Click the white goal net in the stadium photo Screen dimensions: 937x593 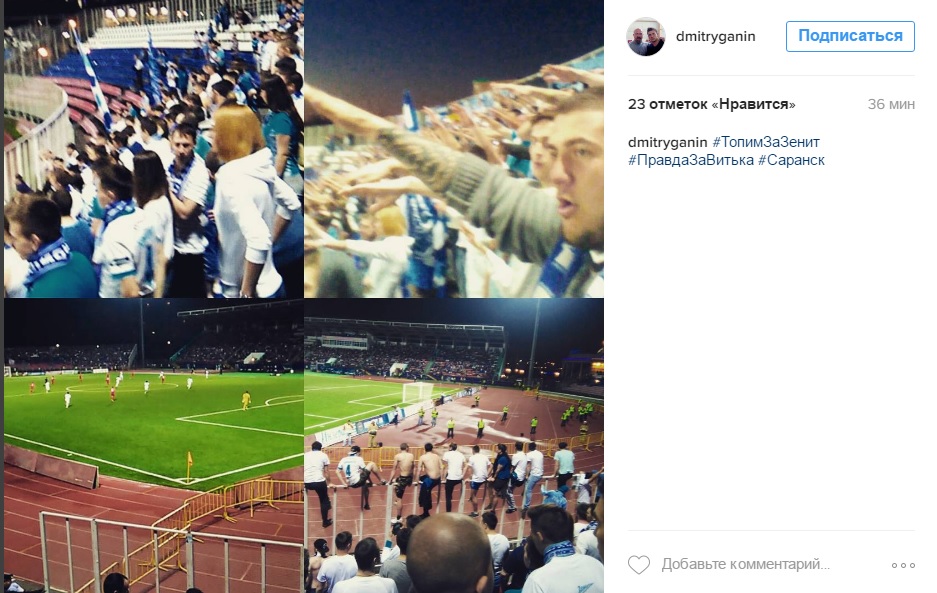click(418, 392)
